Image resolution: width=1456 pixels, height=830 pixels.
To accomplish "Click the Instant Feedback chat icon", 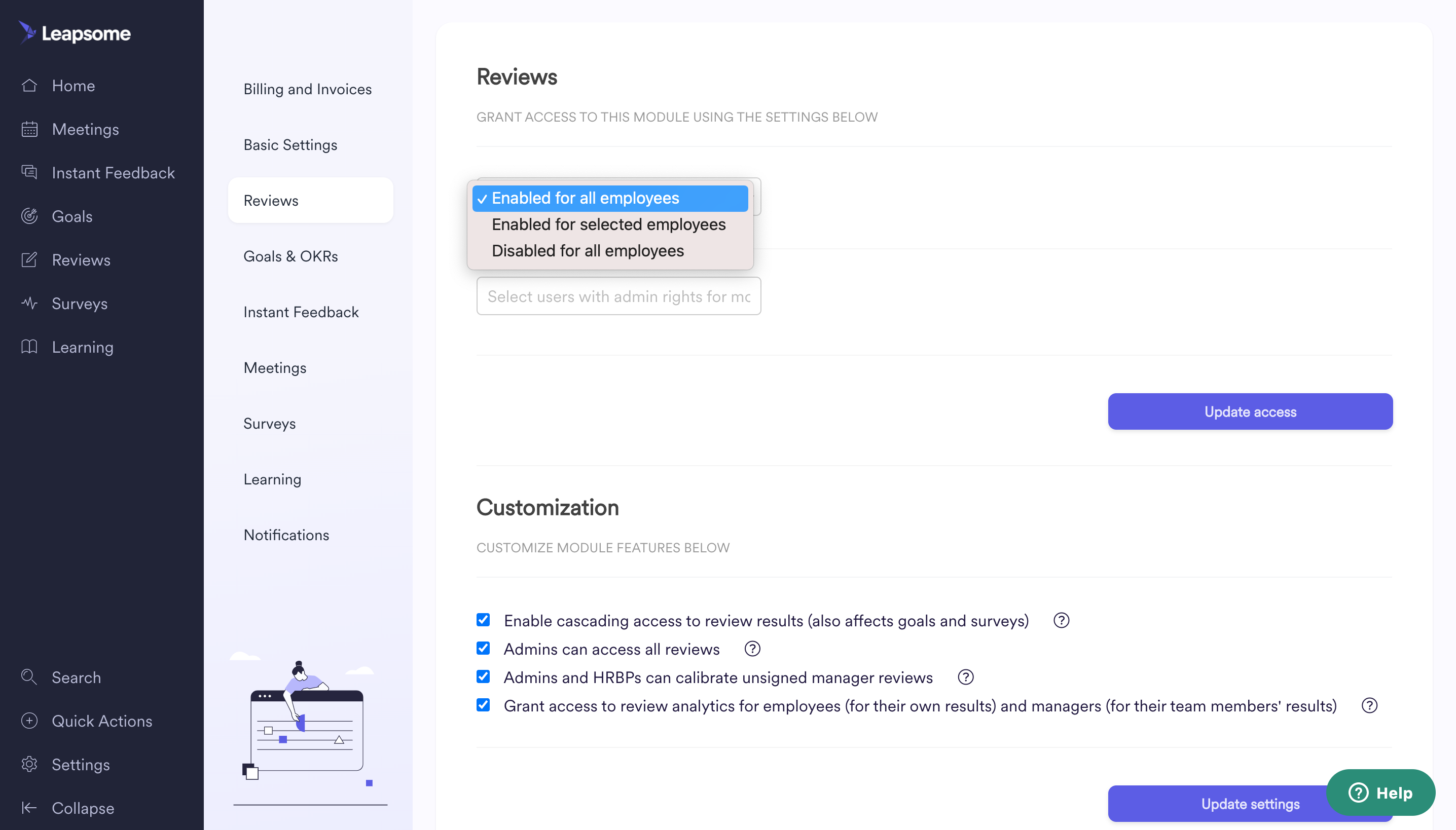I will (29, 172).
